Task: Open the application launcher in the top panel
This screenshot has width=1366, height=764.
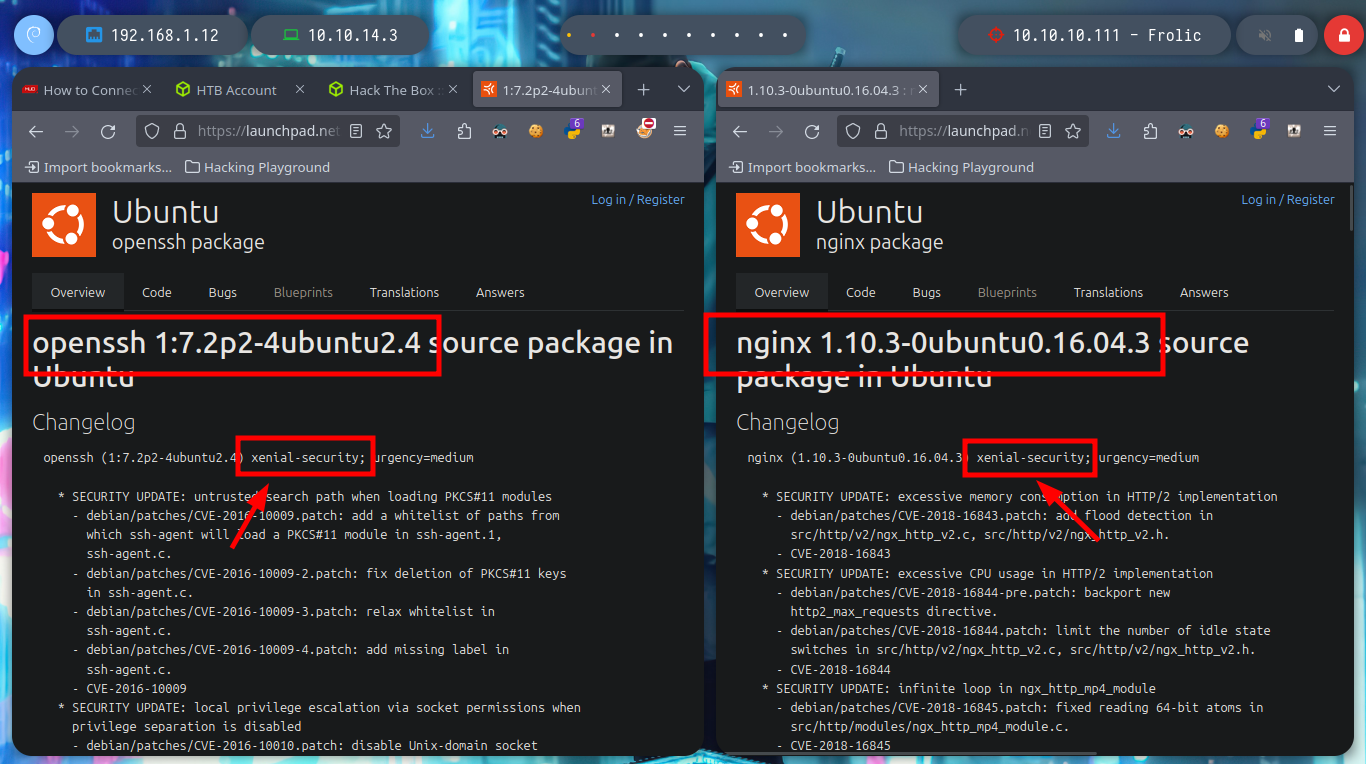Action: pos(33,35)
